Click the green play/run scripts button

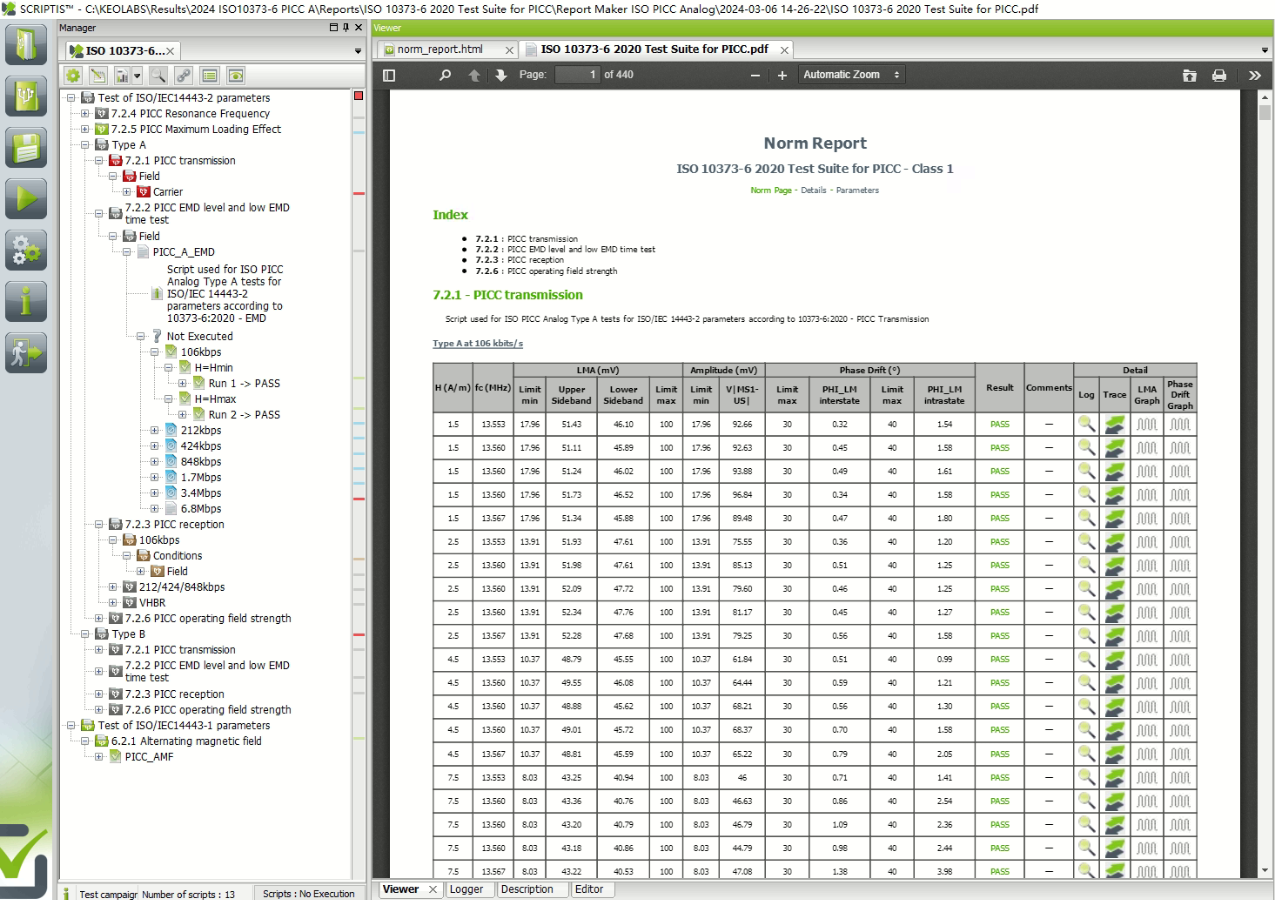coord(26,198)
